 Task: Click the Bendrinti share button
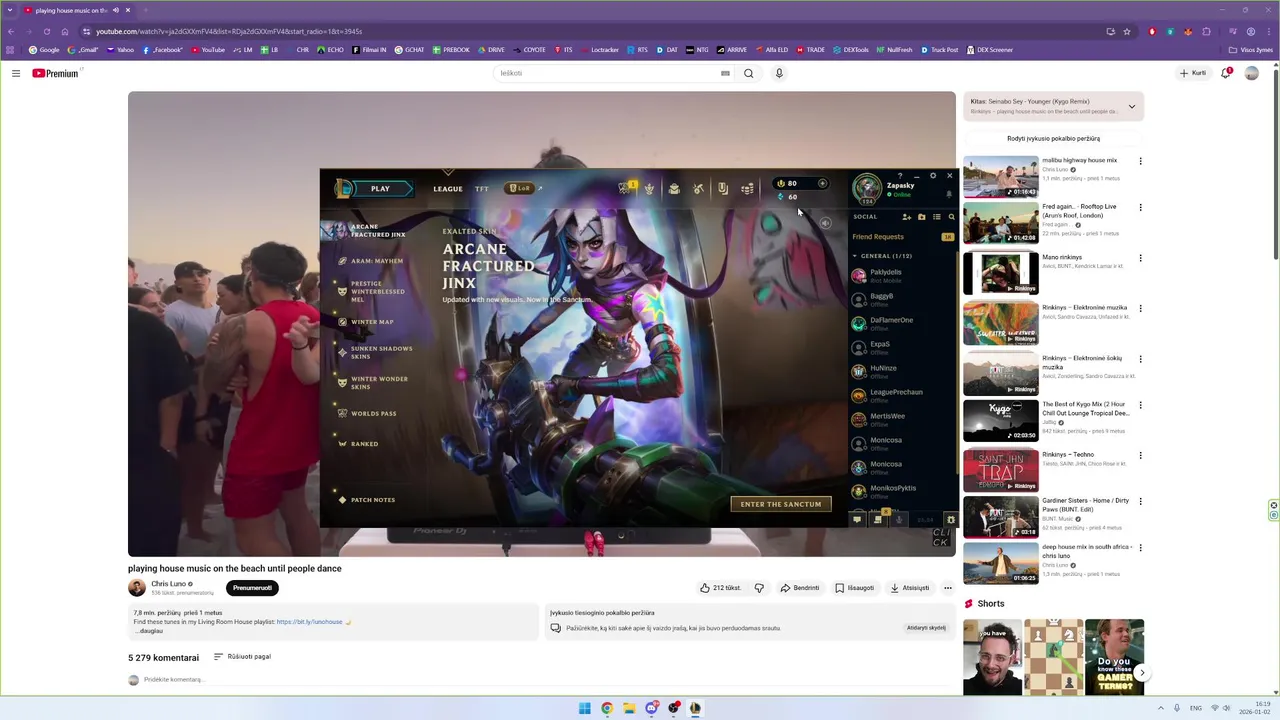800,588
